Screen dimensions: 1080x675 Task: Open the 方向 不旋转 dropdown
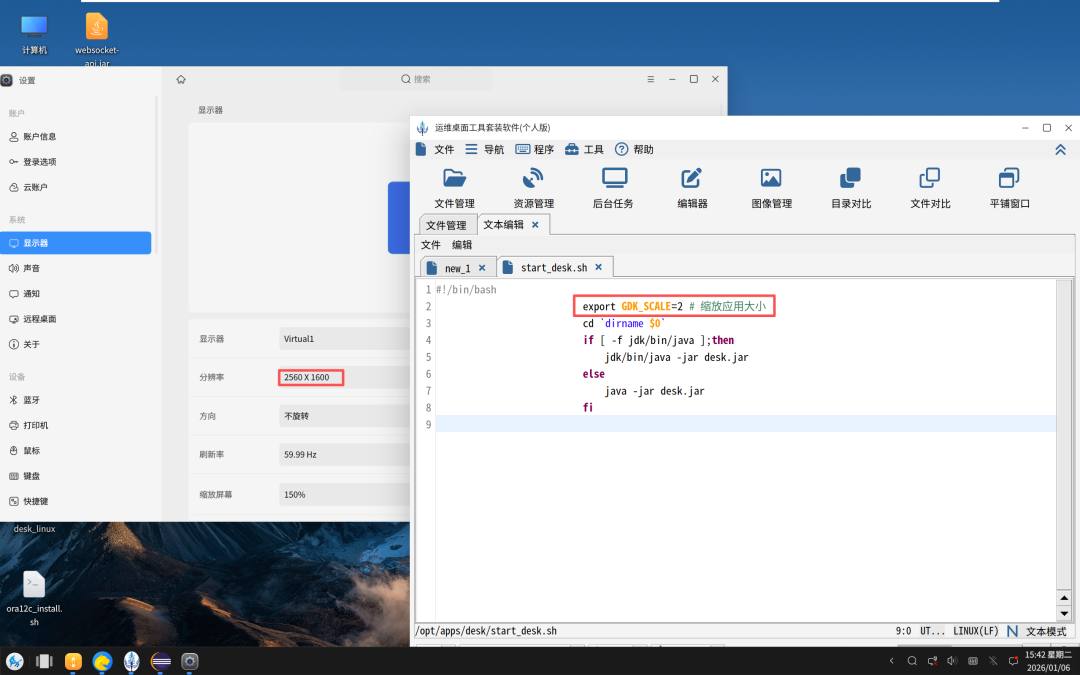coord(344,416)
